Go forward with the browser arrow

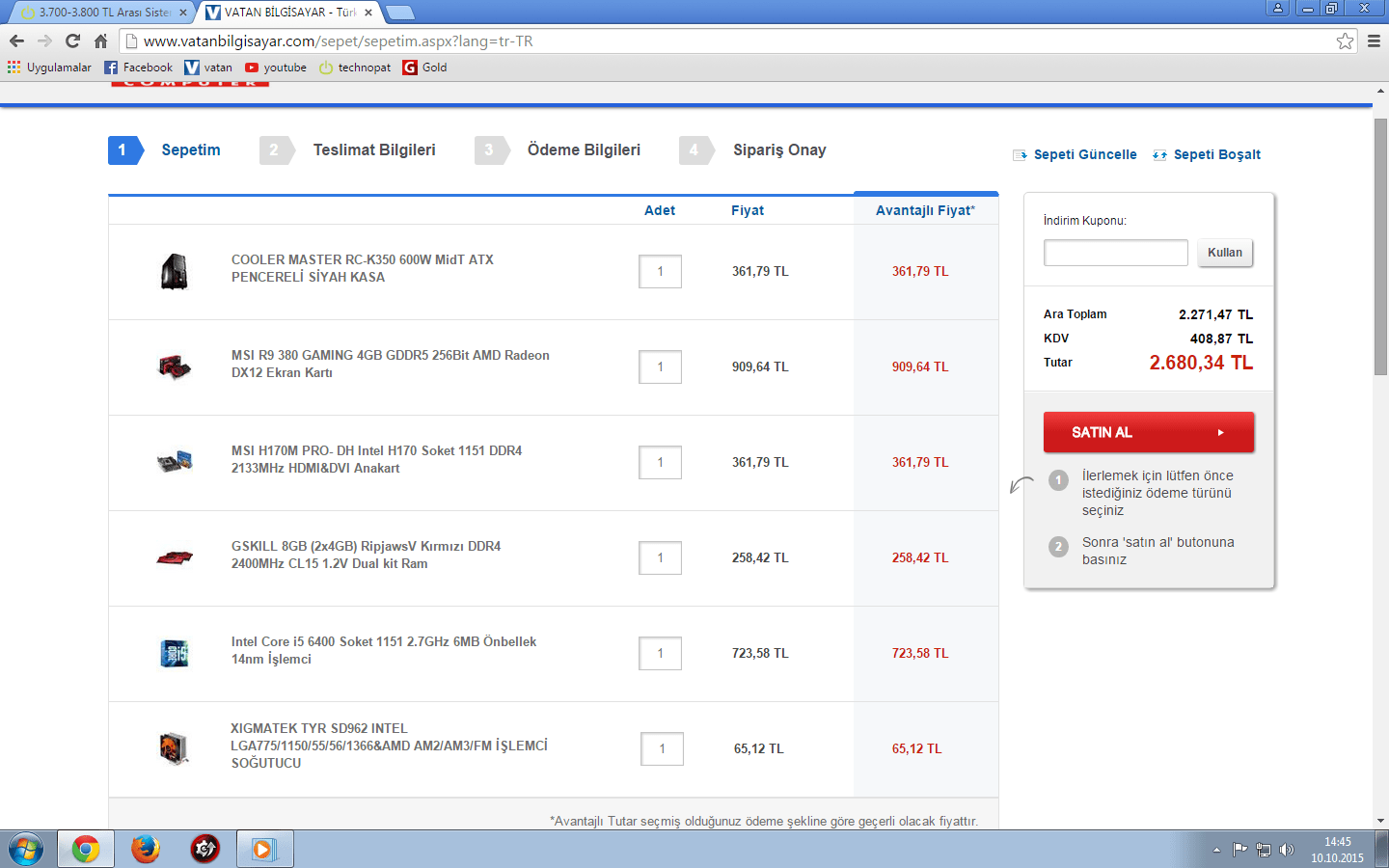44,41
